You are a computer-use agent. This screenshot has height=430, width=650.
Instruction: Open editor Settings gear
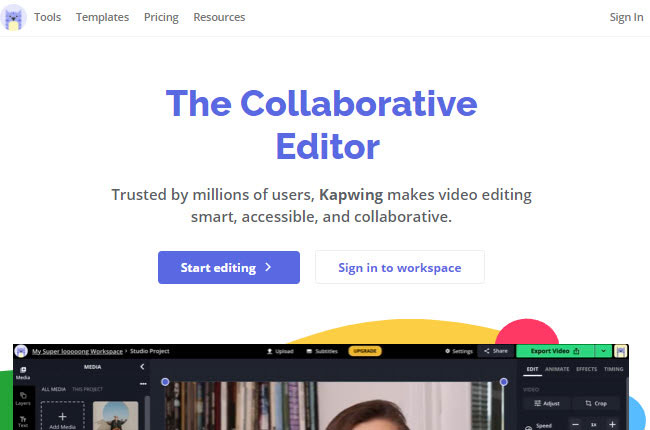pos(459,351)
